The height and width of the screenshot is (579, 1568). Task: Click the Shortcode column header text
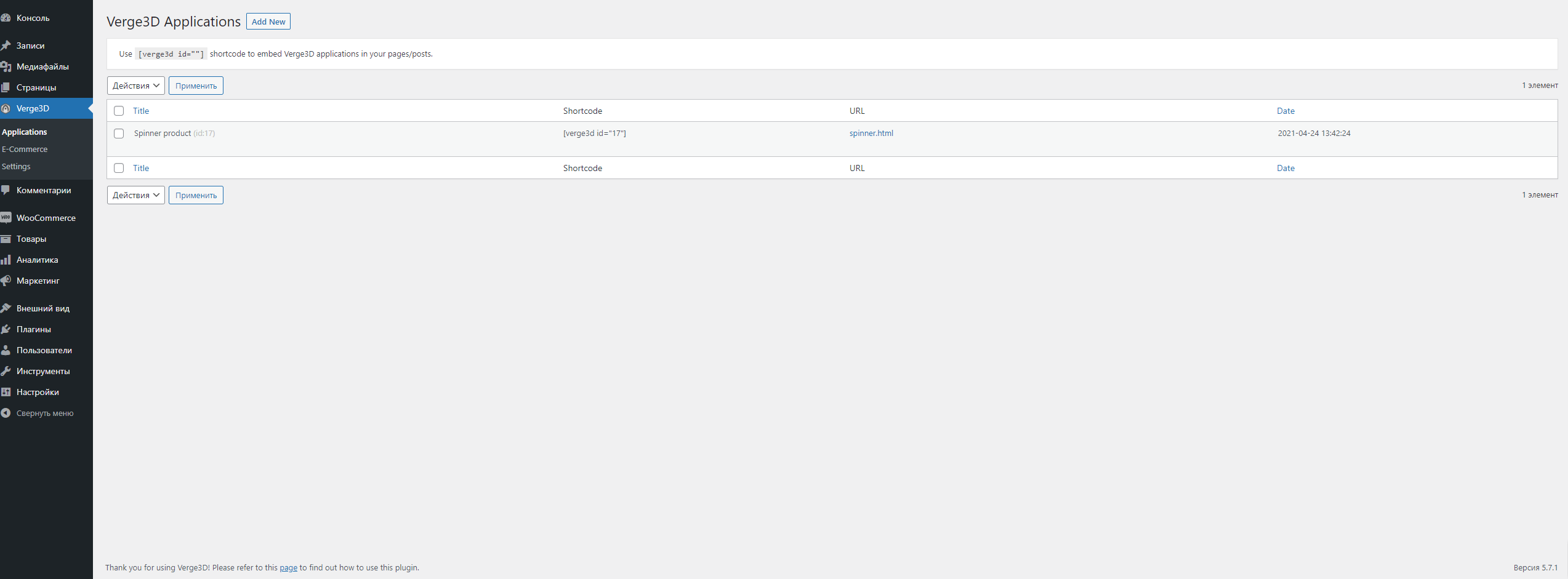(582, 111)
